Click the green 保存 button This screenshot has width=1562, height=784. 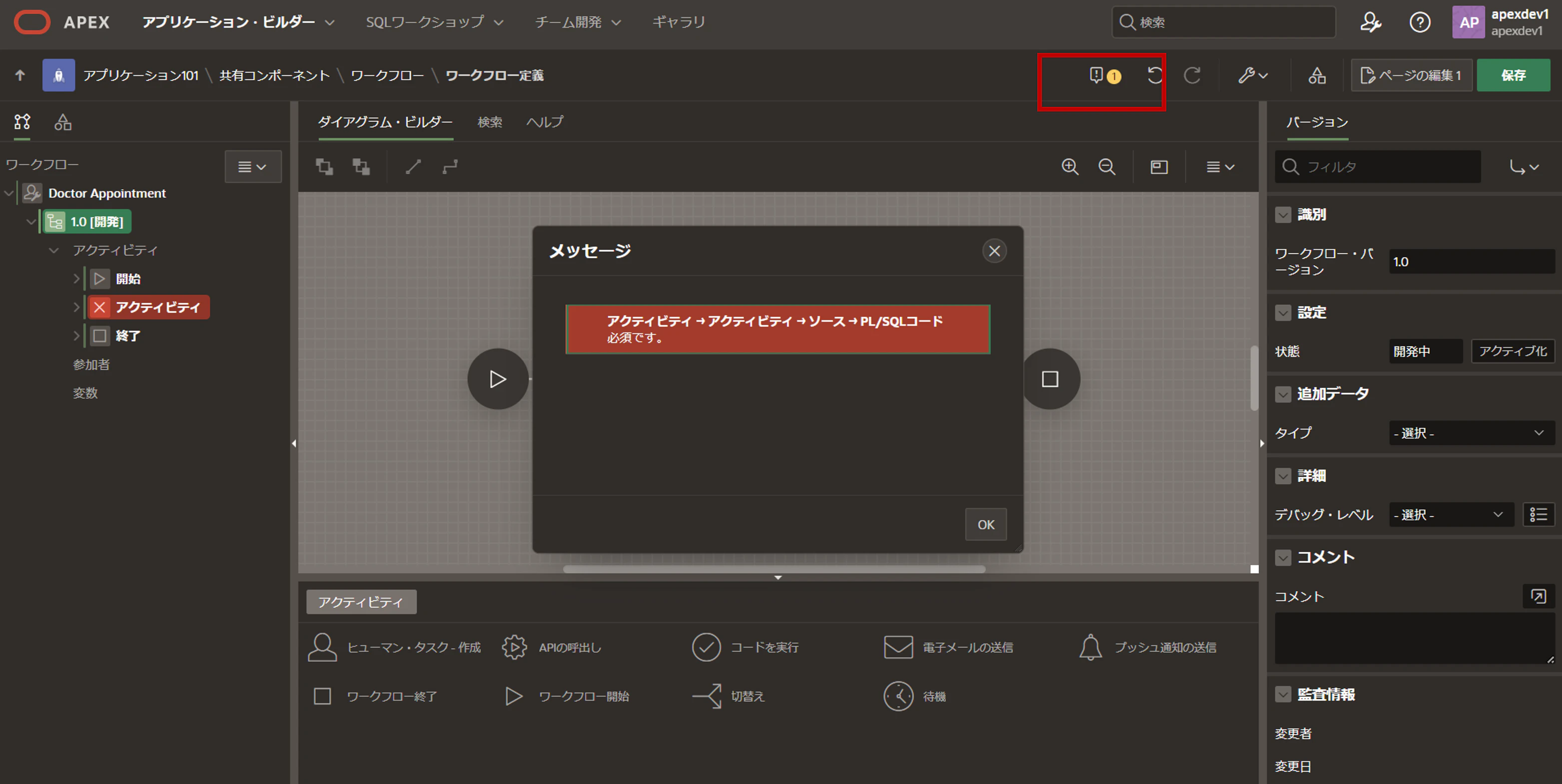click(1513, 76)
